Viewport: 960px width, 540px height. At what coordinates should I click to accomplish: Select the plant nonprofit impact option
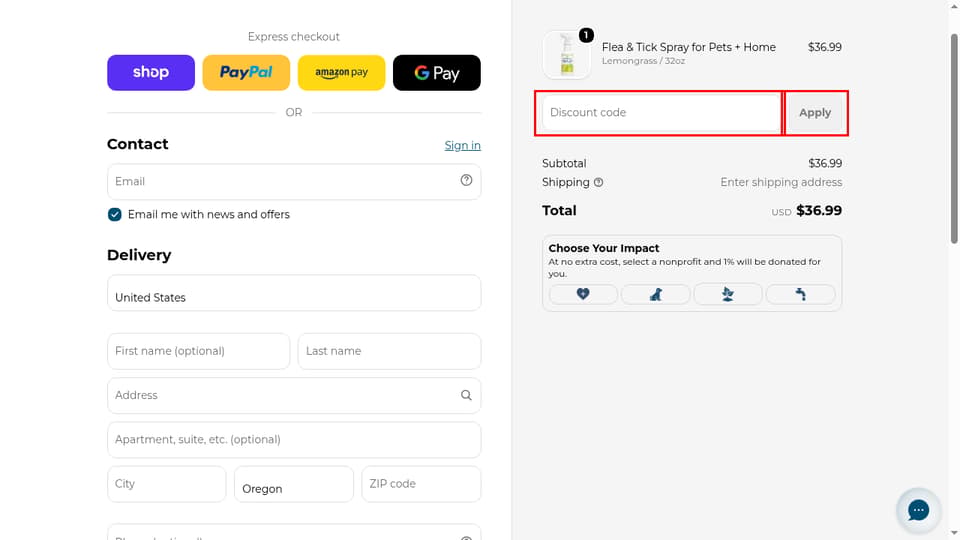[x=727, y=294]
